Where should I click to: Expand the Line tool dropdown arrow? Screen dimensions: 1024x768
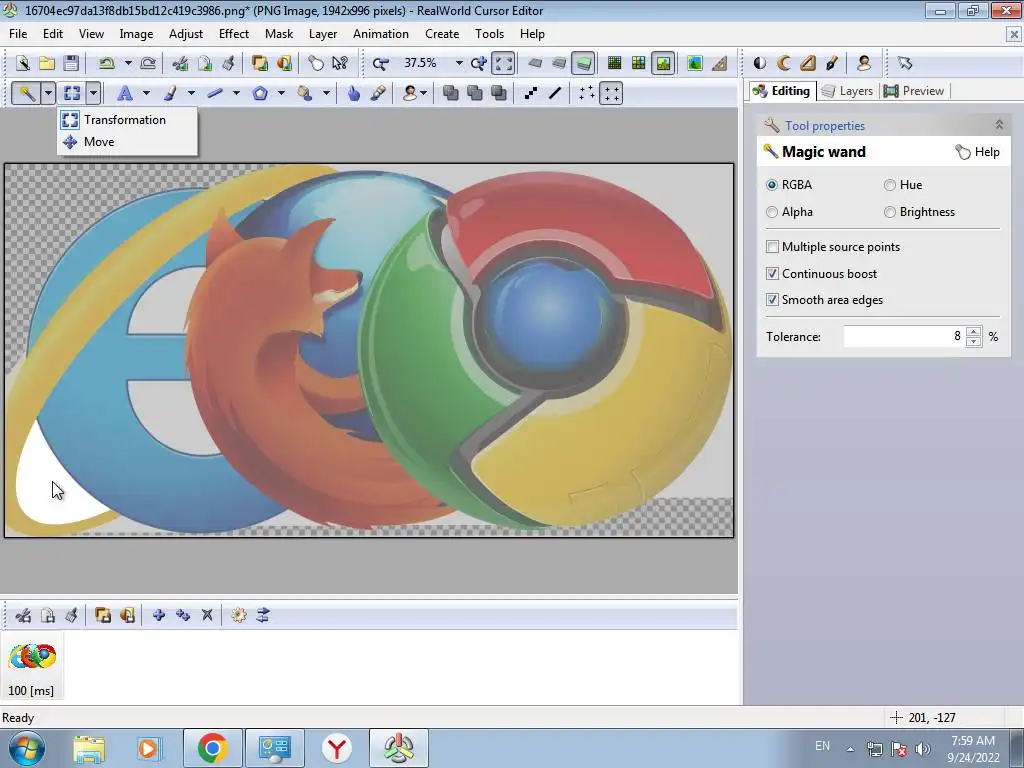click(236, 93)
